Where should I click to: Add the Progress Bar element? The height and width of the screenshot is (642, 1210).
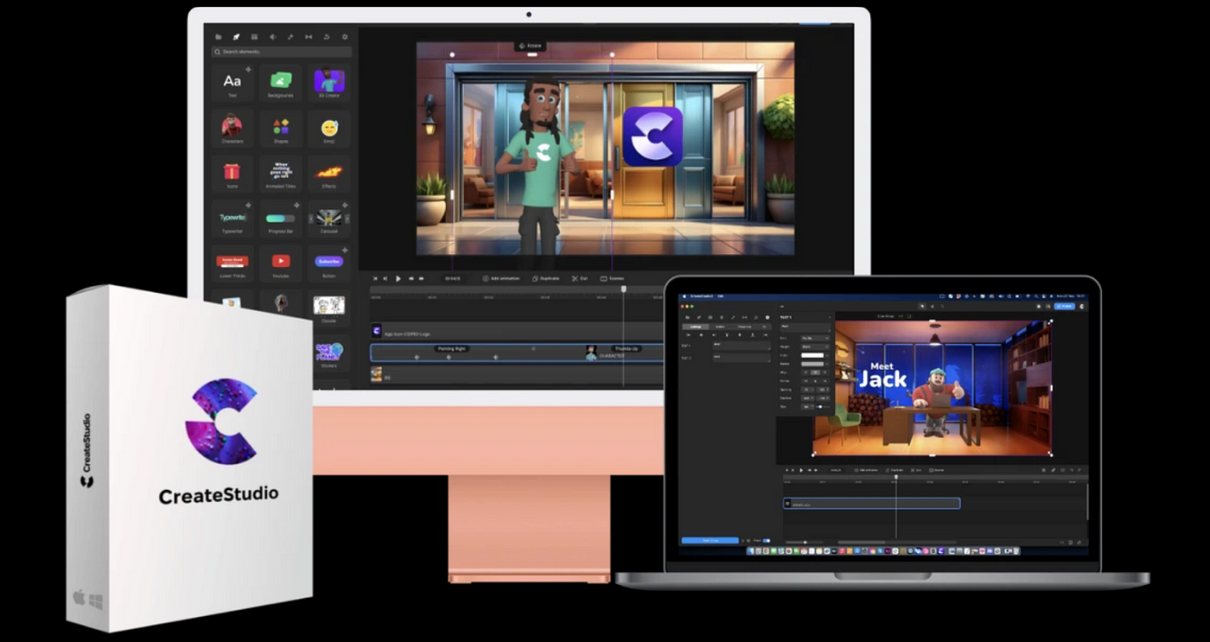coord(281,218)
